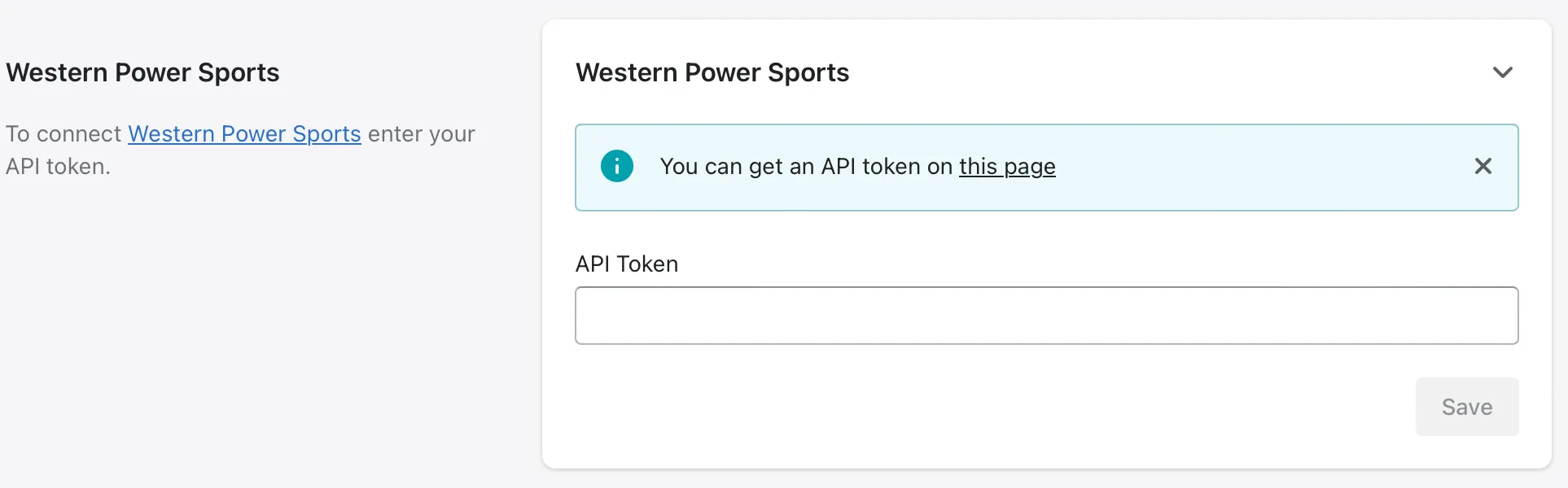The image size is (1568, 488).
Task: Focus the API Token input field
Action: click(1046, 316)
